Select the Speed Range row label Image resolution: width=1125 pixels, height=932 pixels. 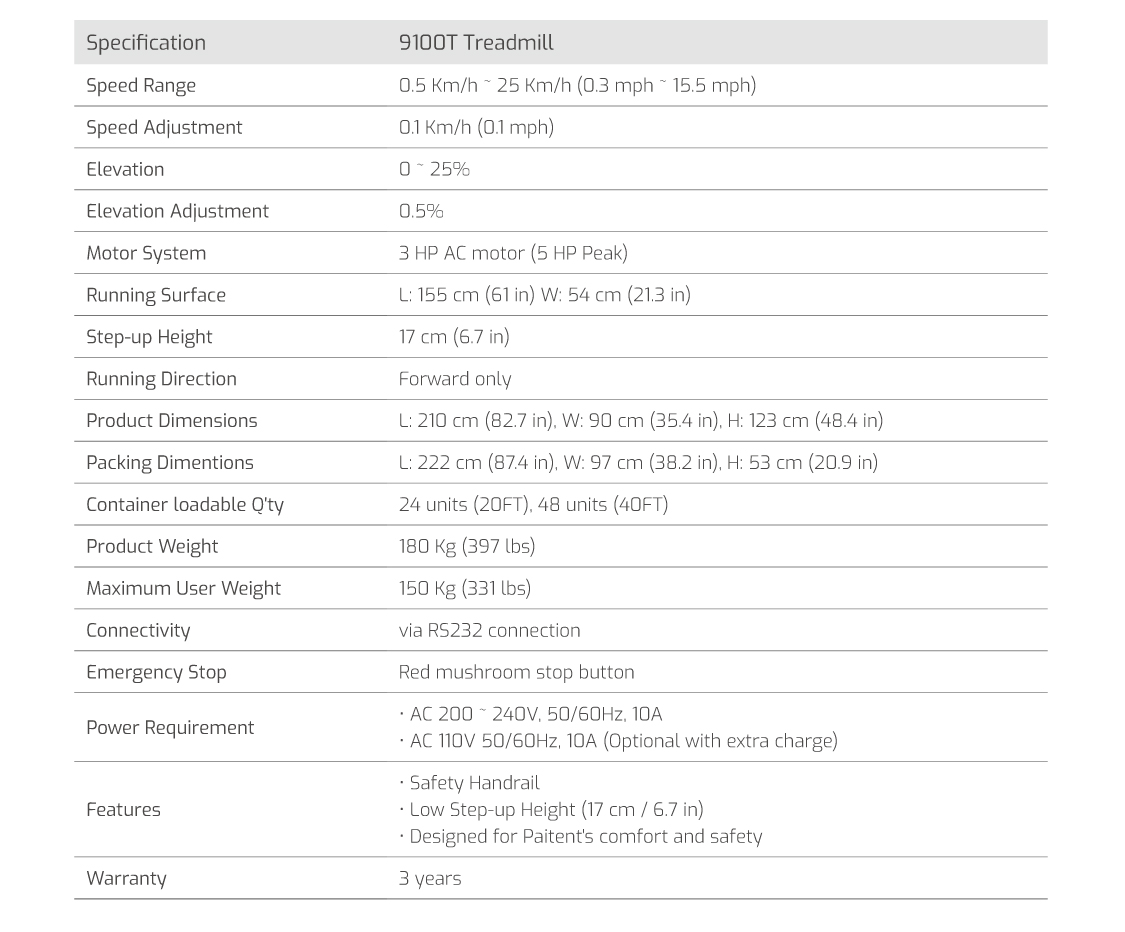pyautogui.click(x=141, y=85)
